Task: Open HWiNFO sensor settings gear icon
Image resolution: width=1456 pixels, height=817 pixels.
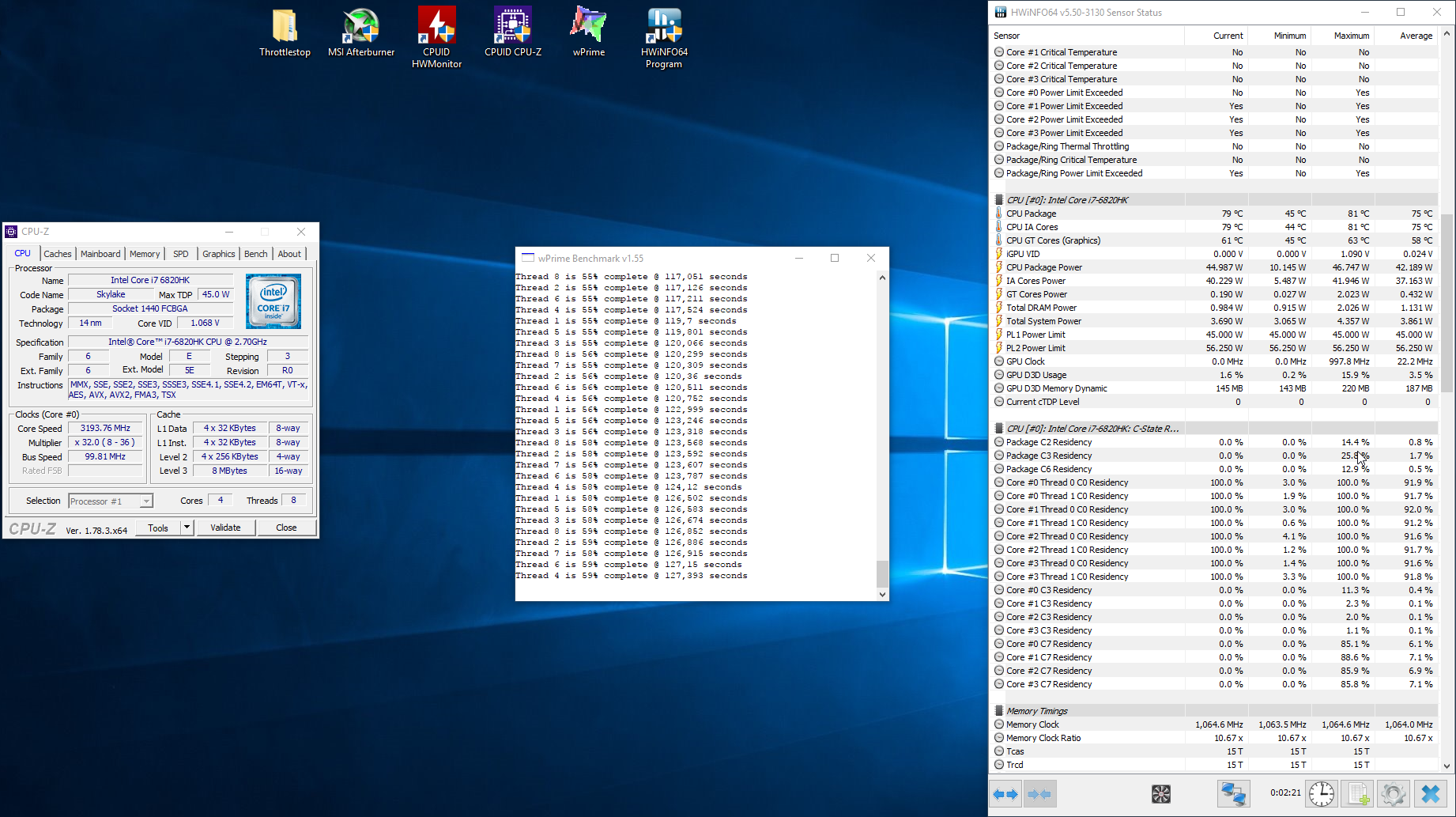Action: [1394, 794]
